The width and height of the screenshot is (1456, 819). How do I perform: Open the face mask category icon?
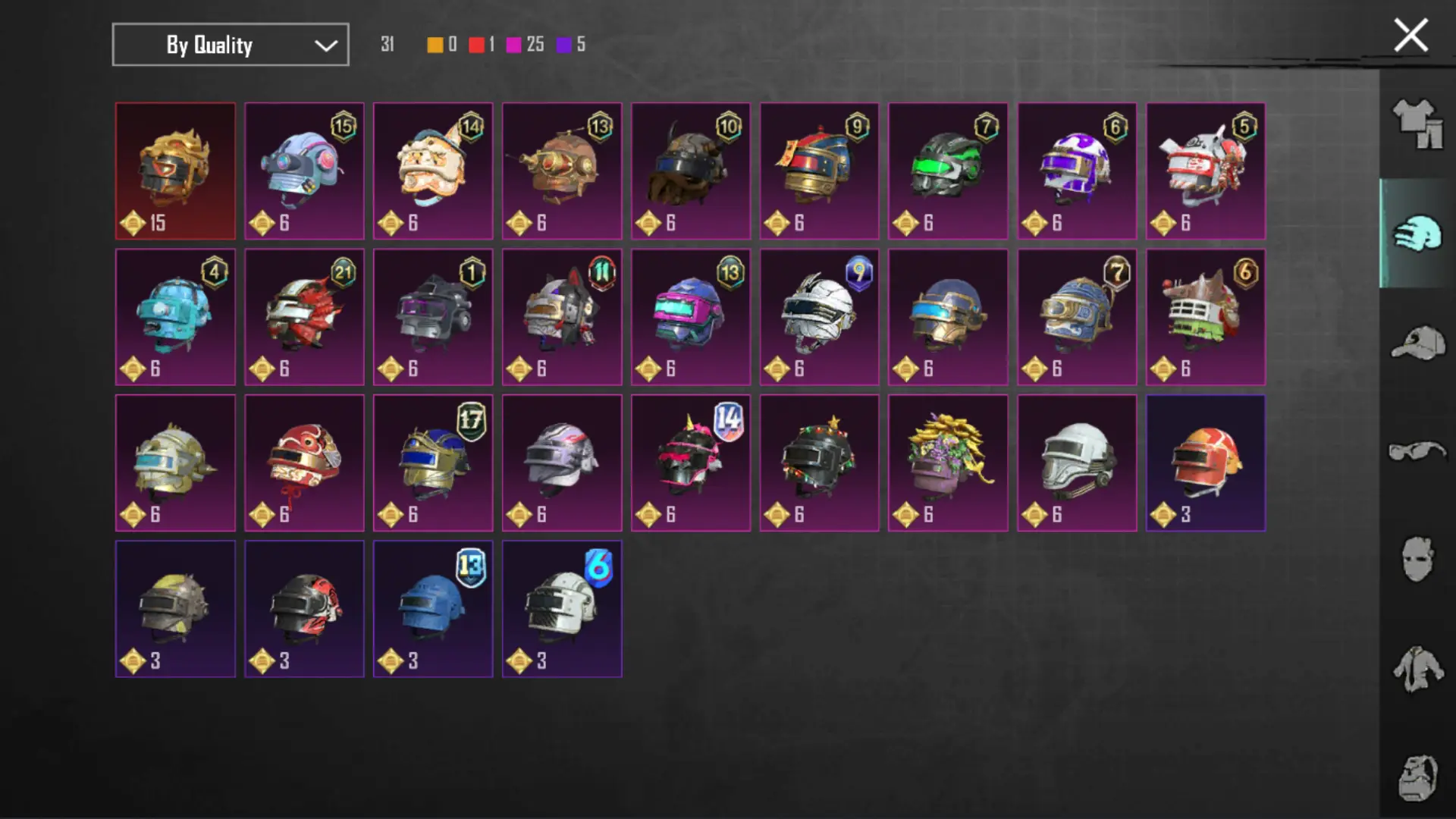pyautogui.click(x=1417, y=560)
